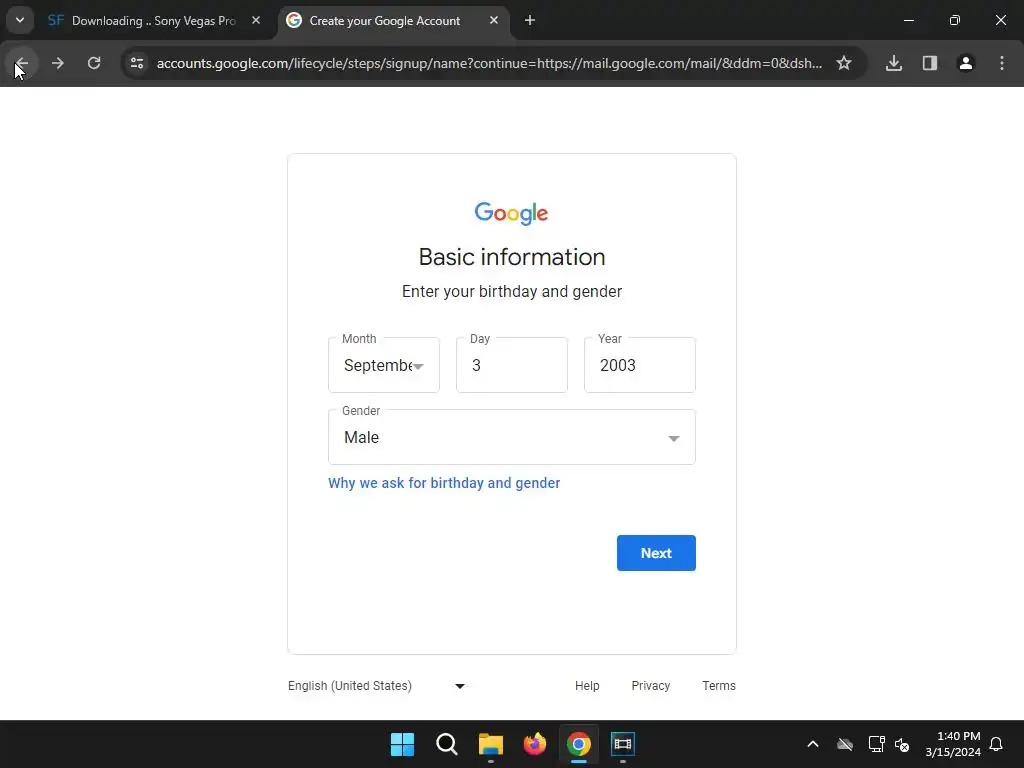Open the clock showing 1:40 PM
This screenshot has height=768, width=1024.
953,744
